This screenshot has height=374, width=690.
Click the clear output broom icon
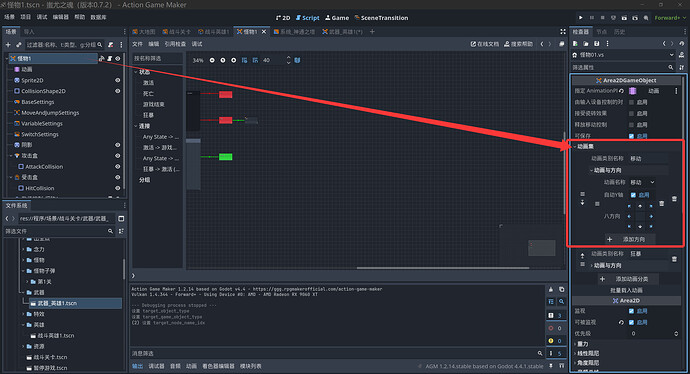pos(551,290)
